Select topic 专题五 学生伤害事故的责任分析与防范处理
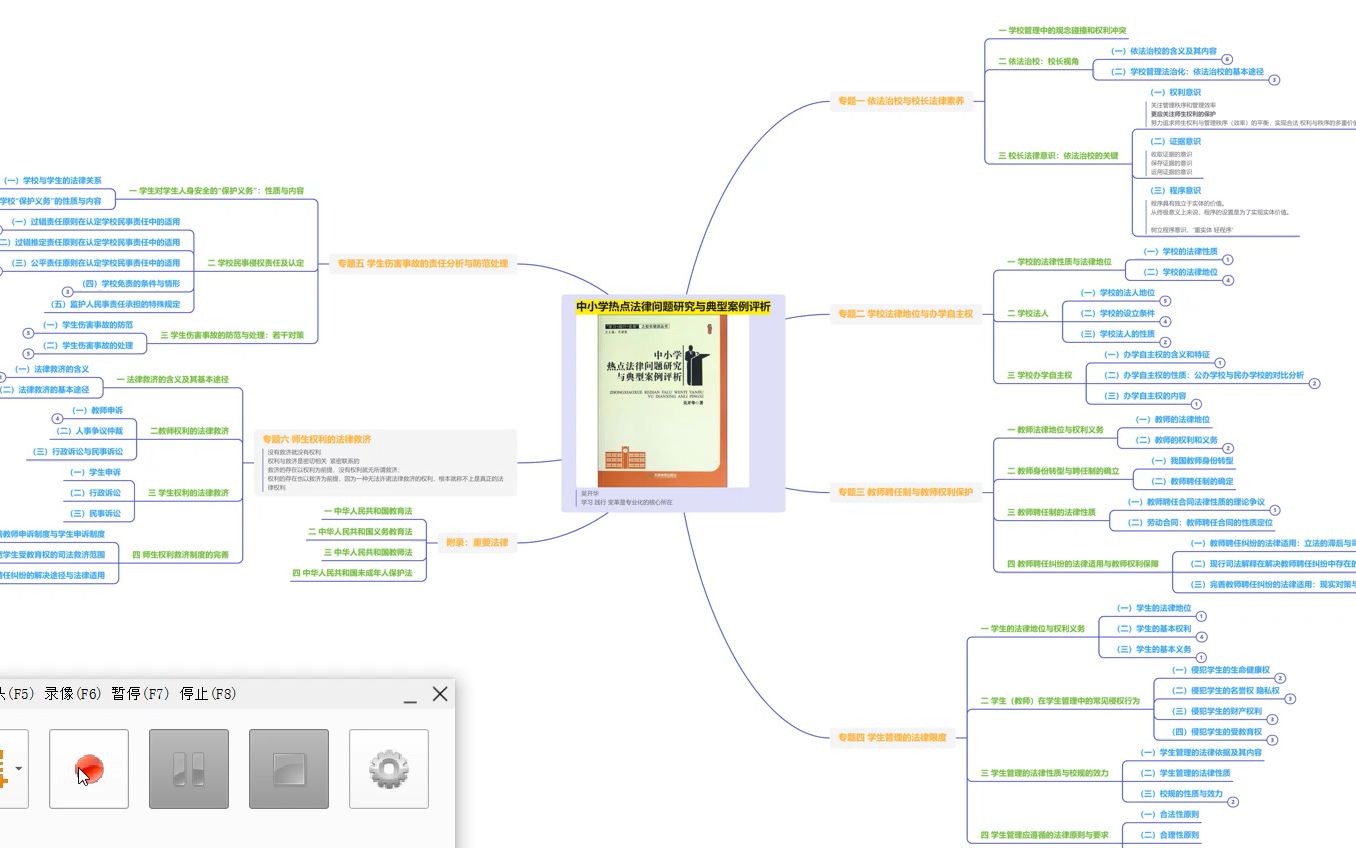 [423, 264]
